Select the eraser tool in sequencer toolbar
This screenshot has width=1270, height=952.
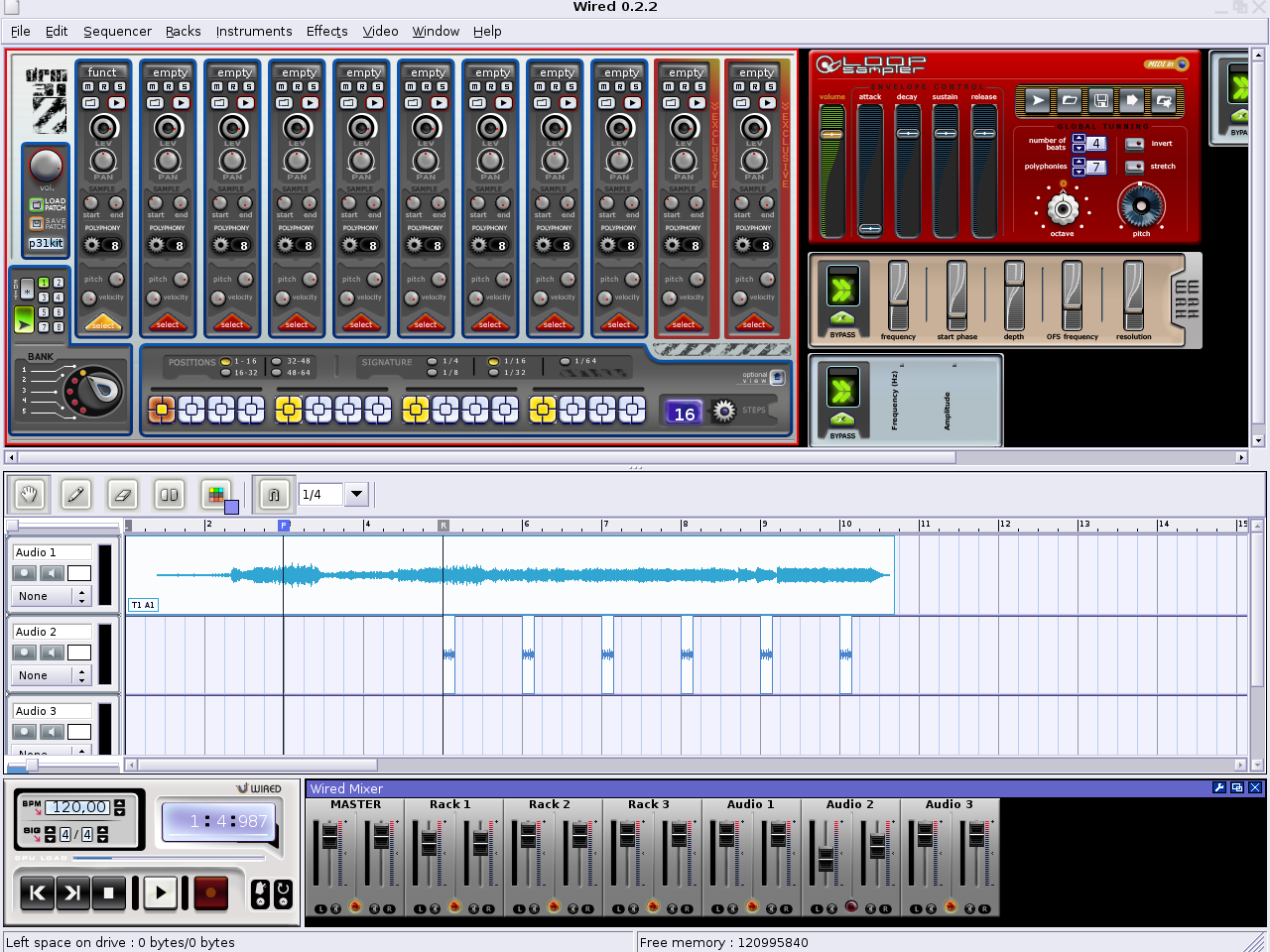[x=122, y=494]
